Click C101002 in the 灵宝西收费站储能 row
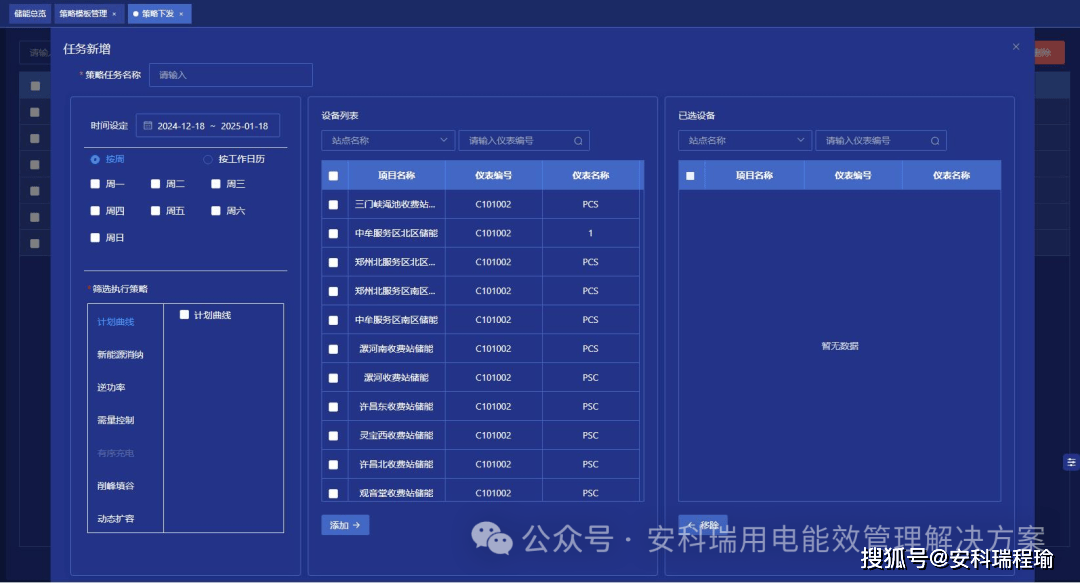1080x583 pixels. tap(493, 436)
